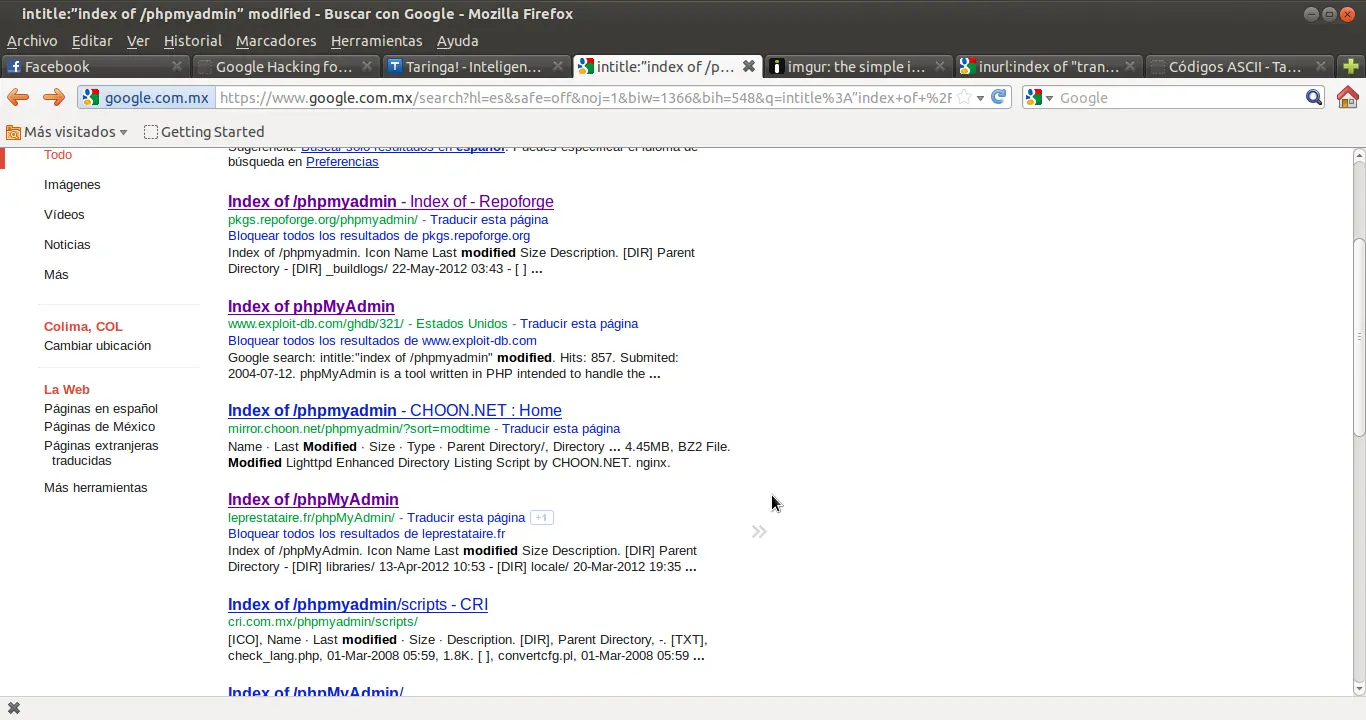Open the Herramientas menu
Viewport: 1366px width, 720px height.
pyautogui.click(x=376, y=41)
